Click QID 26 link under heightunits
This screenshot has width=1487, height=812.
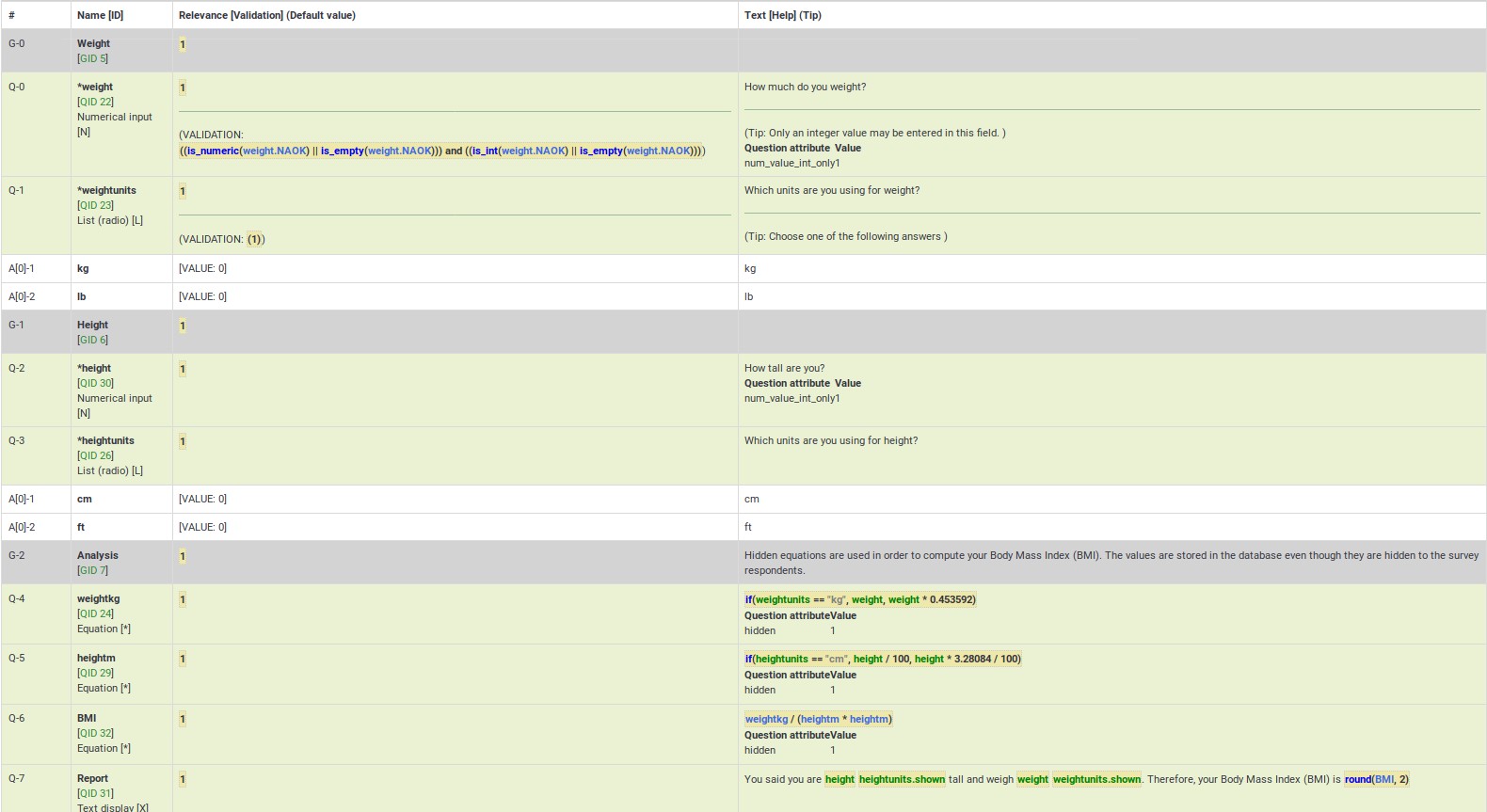(x=95, y=455)
